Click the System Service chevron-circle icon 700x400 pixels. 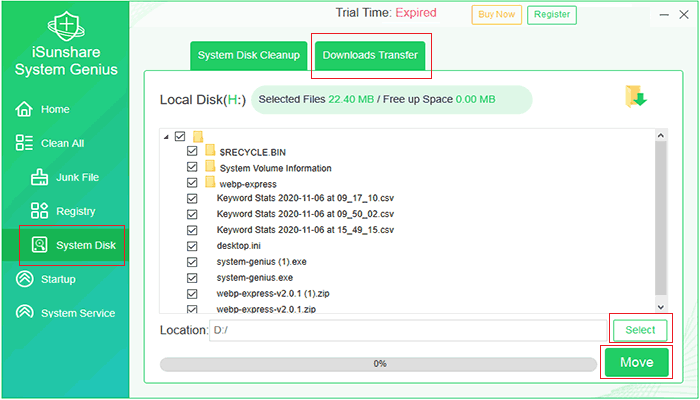point(24,312)
